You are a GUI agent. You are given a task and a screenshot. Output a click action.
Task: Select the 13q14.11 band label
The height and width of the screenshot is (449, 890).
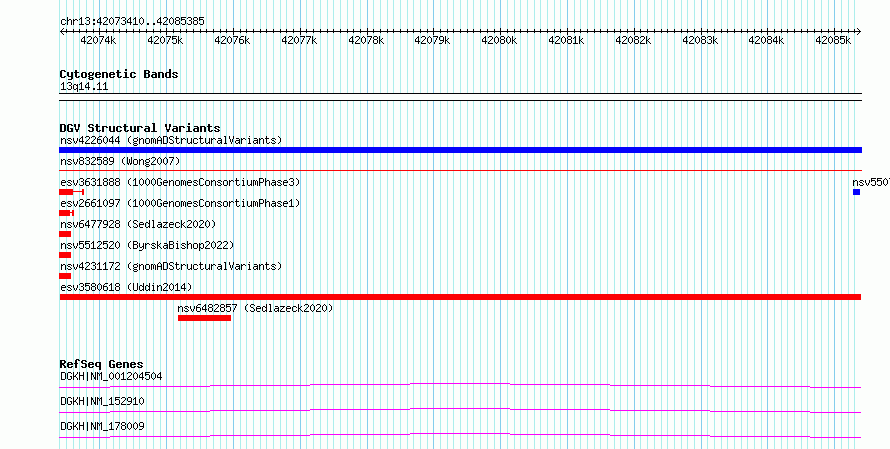(84, 87)
